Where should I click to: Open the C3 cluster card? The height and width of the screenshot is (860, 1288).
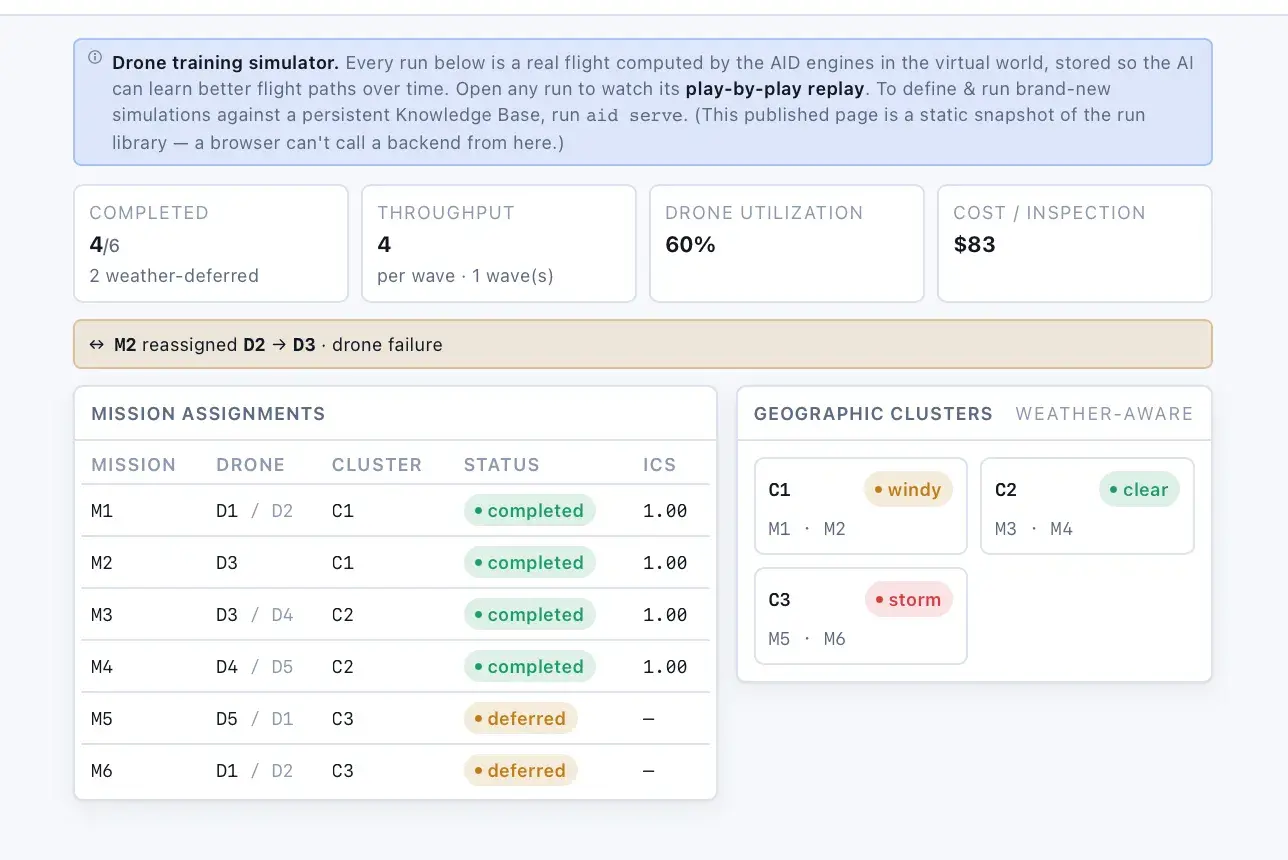[861, 616]
